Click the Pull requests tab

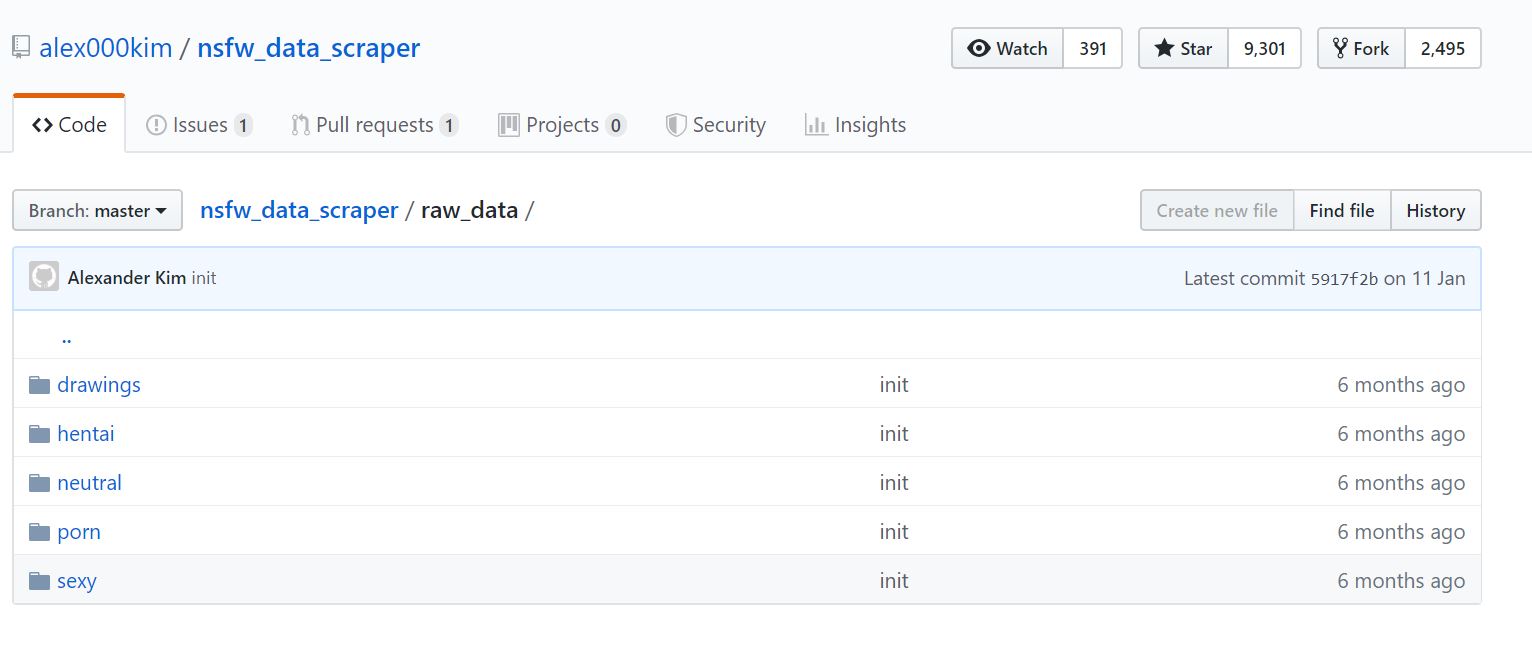point(374,125)
